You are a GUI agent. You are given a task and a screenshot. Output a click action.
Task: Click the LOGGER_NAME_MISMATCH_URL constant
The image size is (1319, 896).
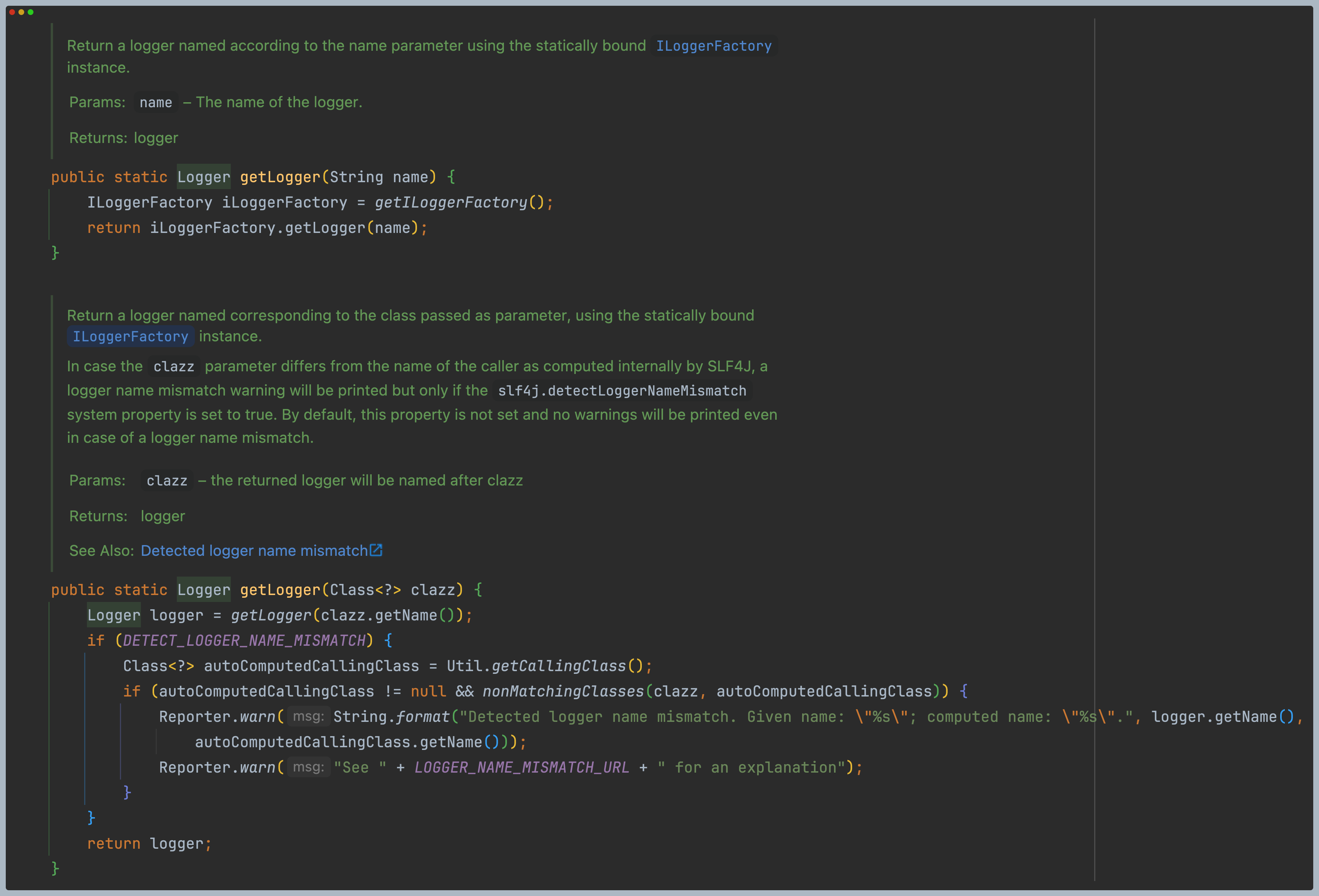pyautogui.click(x=521, y=768)
